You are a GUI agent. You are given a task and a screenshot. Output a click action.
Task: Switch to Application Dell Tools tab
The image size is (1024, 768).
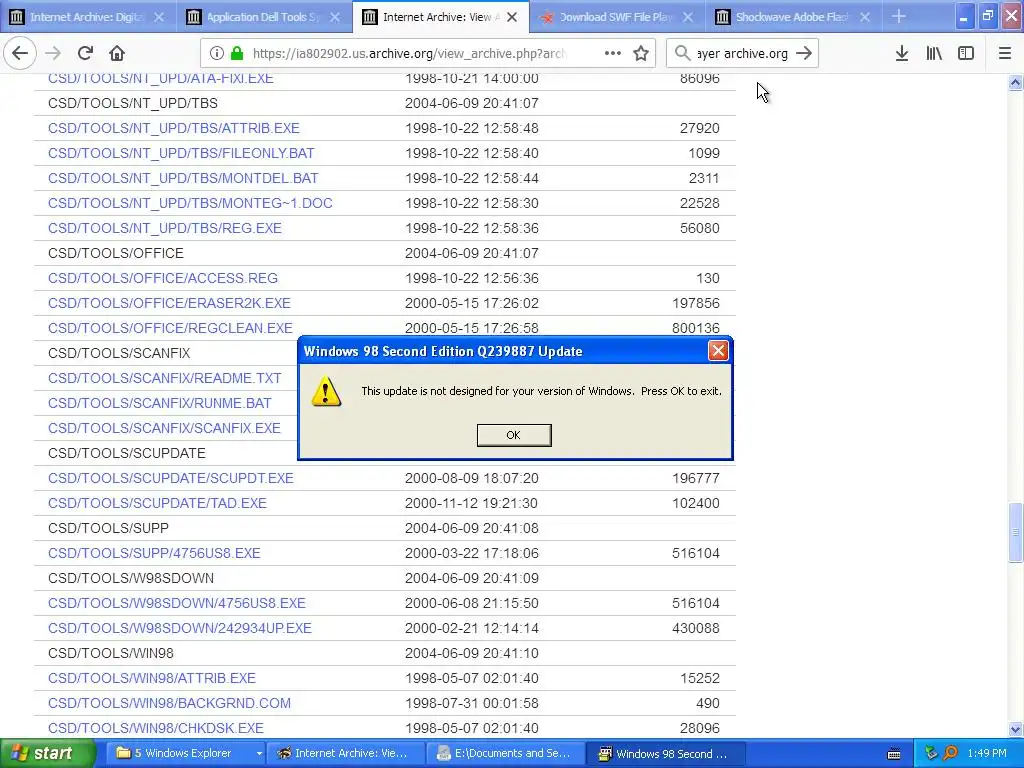264,17
